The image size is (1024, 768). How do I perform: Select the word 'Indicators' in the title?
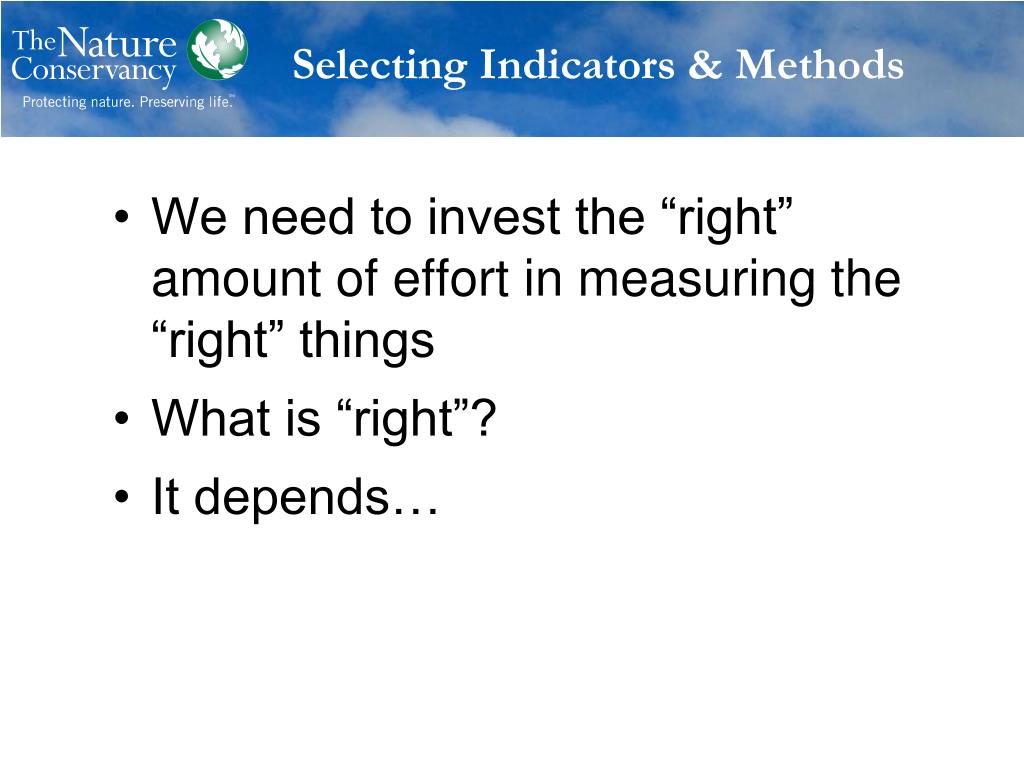[577, 65]
